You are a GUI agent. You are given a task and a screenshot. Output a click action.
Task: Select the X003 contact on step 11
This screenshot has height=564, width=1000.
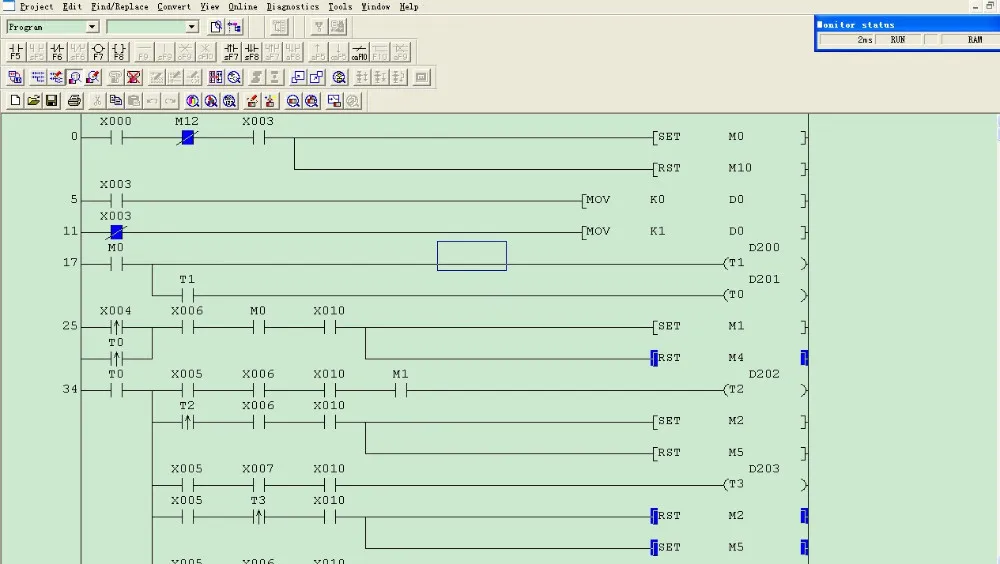point(116,232)
